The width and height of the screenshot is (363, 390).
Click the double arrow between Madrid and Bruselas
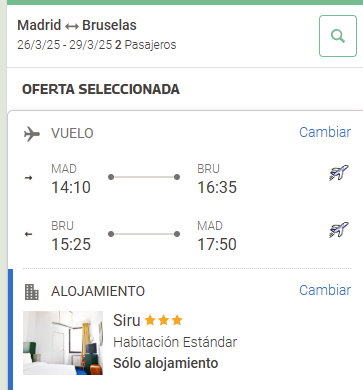[72, 26]
